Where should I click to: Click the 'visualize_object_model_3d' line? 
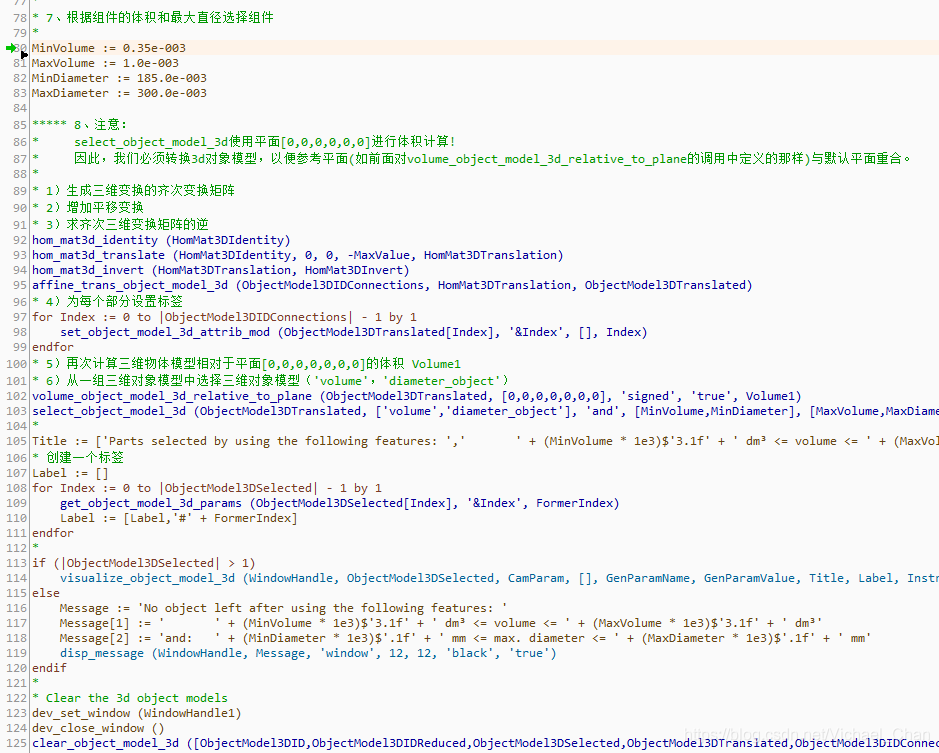499,577
